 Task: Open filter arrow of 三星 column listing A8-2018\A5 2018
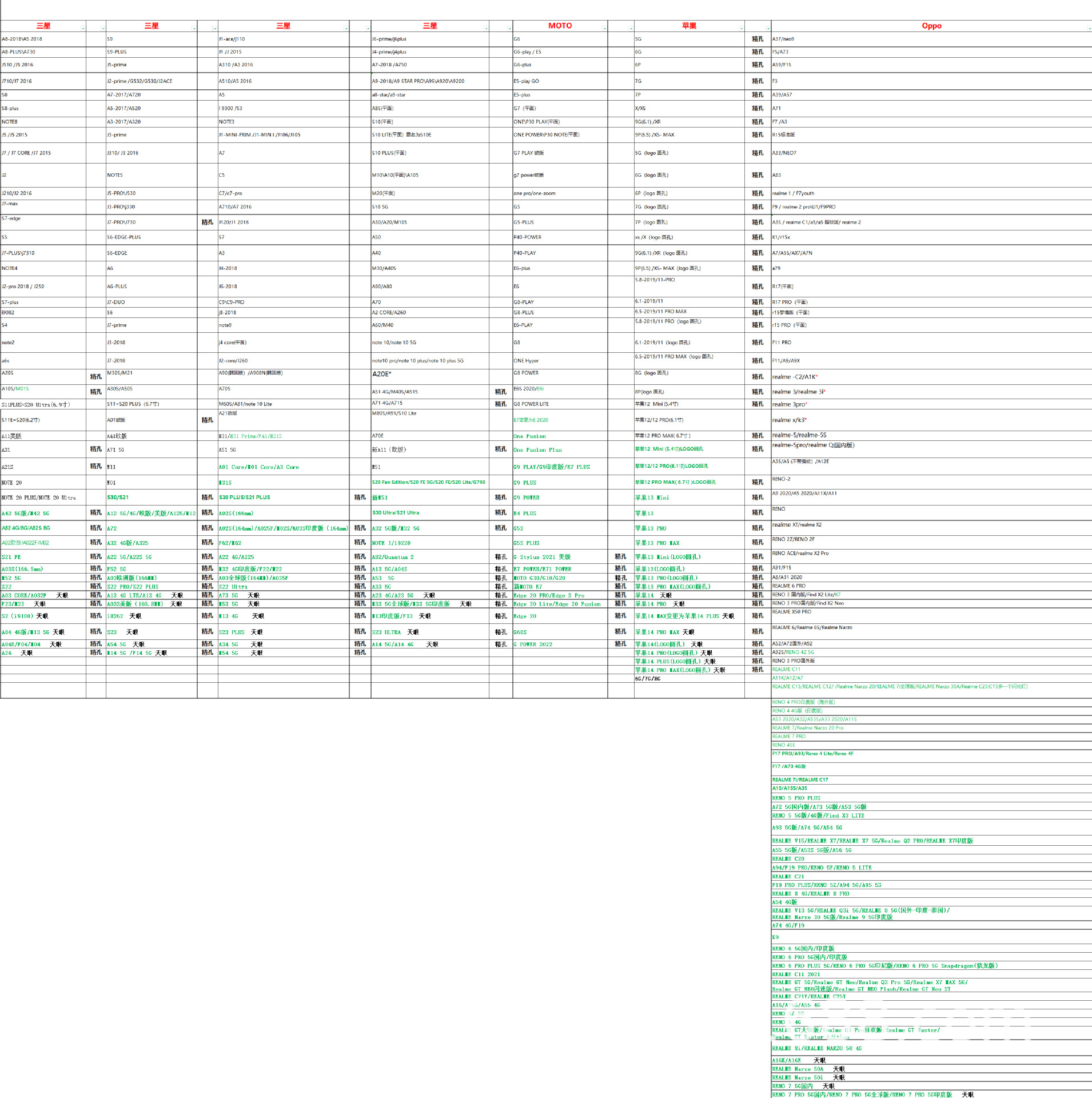83,29
